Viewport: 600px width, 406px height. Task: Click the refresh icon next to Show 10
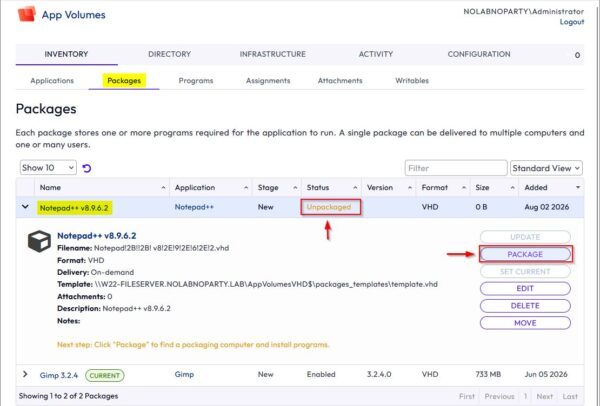point(87,168)
